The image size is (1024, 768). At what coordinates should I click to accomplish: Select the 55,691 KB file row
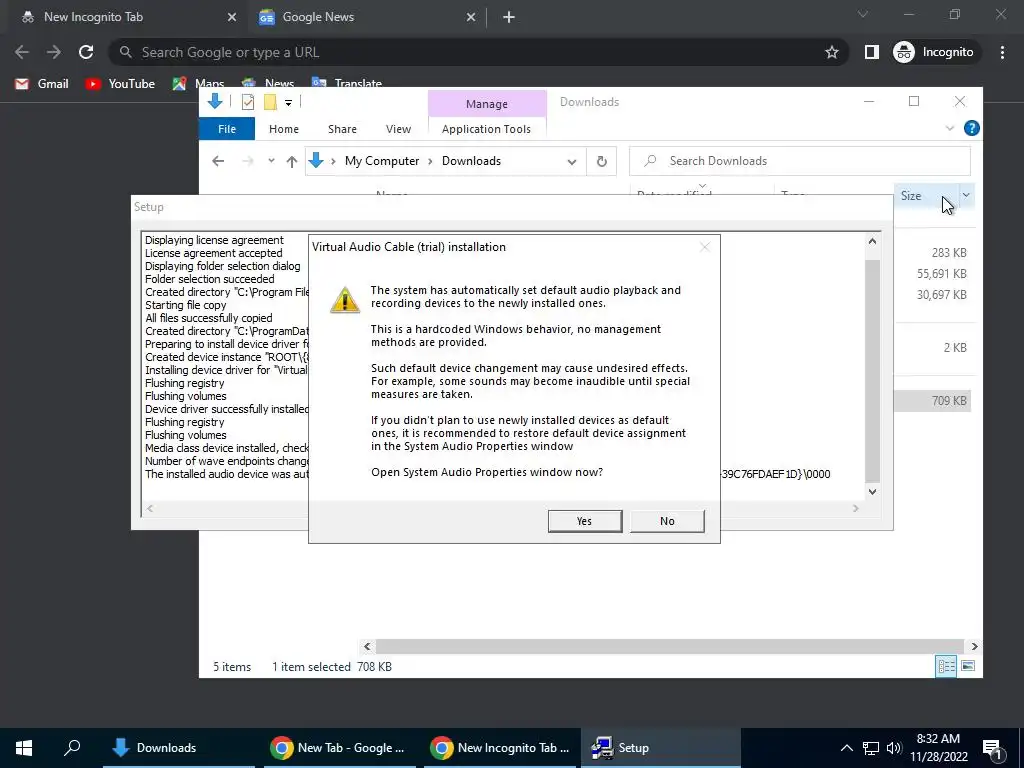[x=933, y=274]
